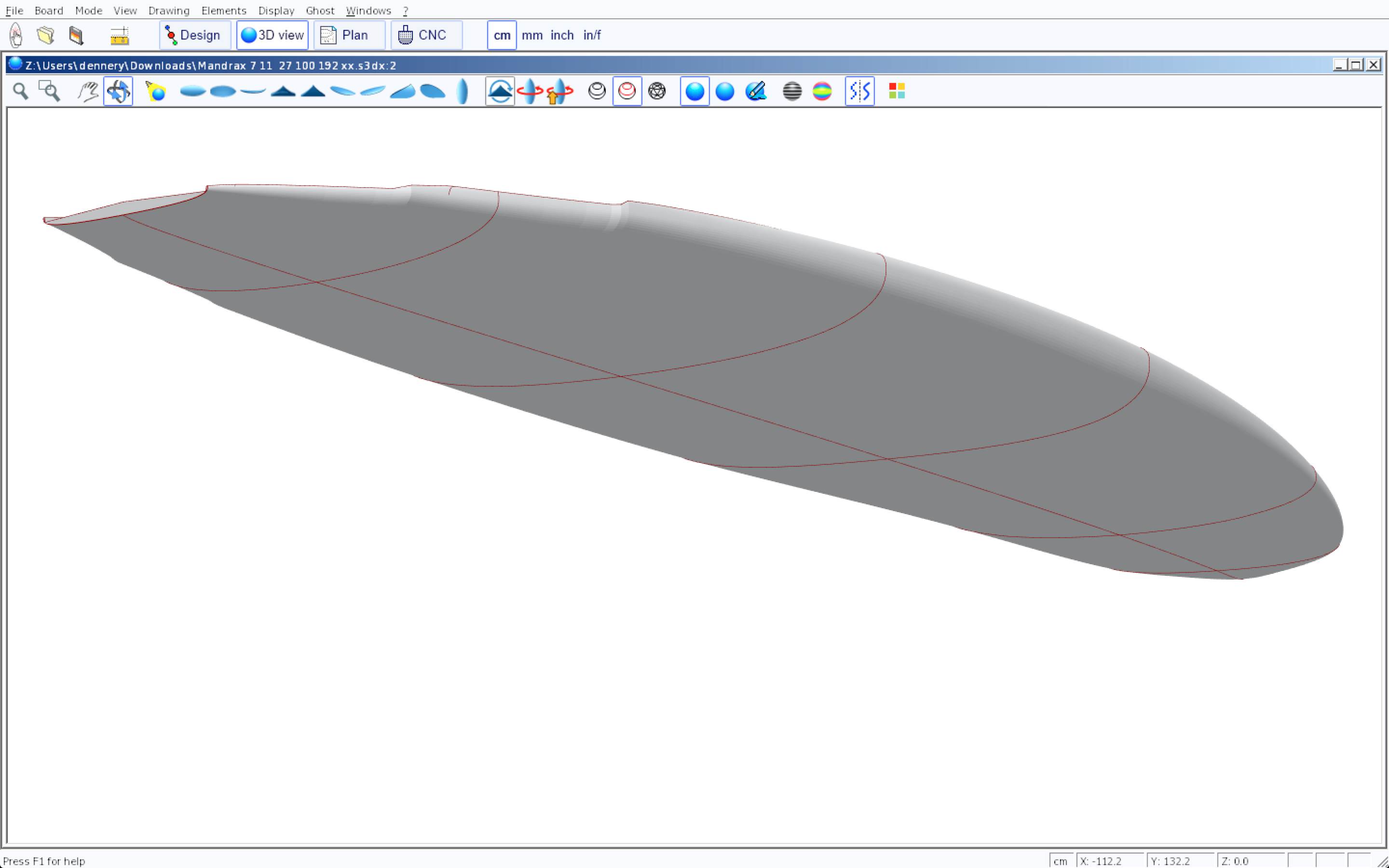Toggle the striped zebra sphere rendering
Image resolution: width=1389 pixels, height=868 pixels.
pos(792,91)
